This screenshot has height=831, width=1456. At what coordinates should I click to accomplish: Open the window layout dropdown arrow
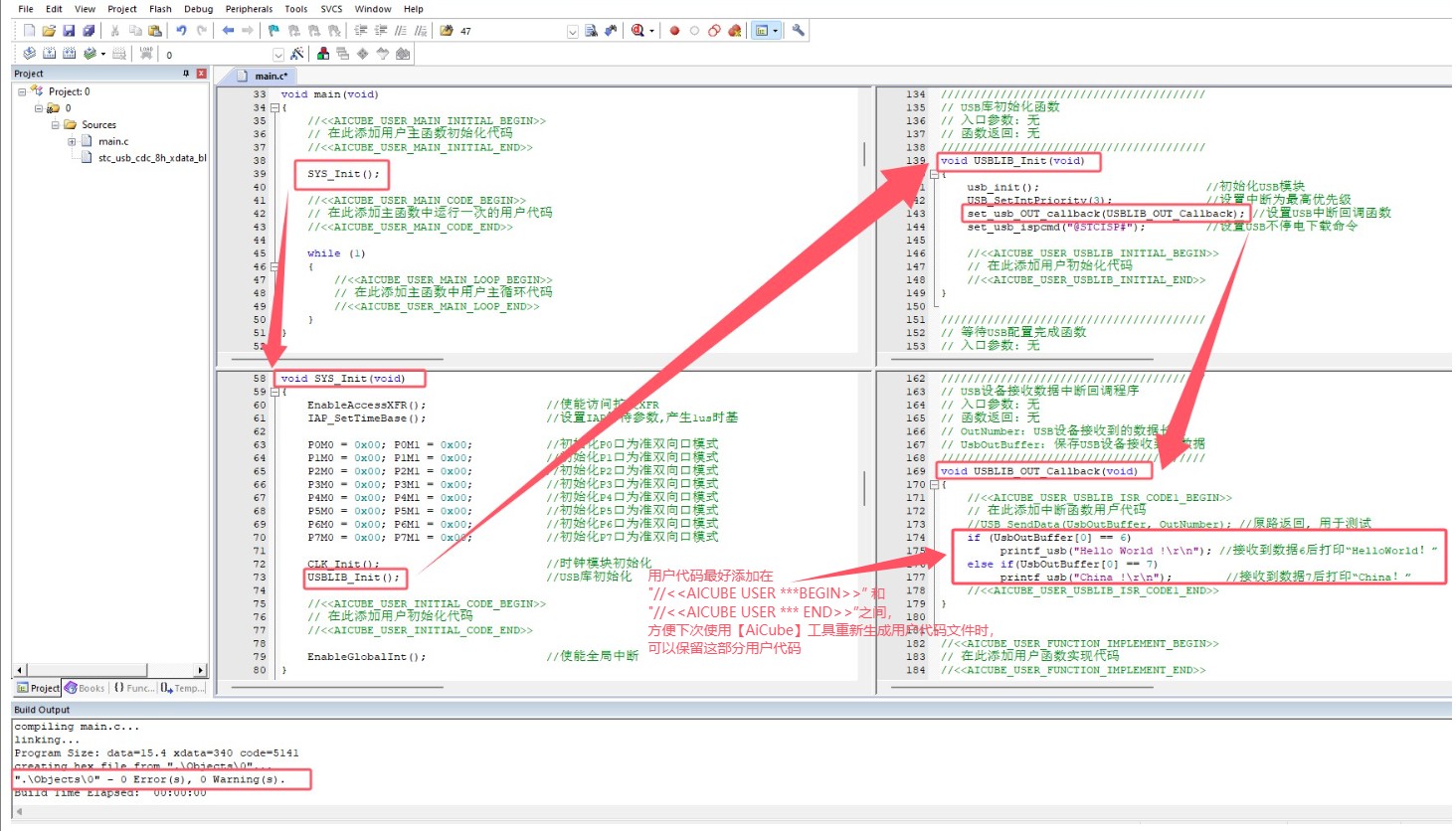pos(776,31)
